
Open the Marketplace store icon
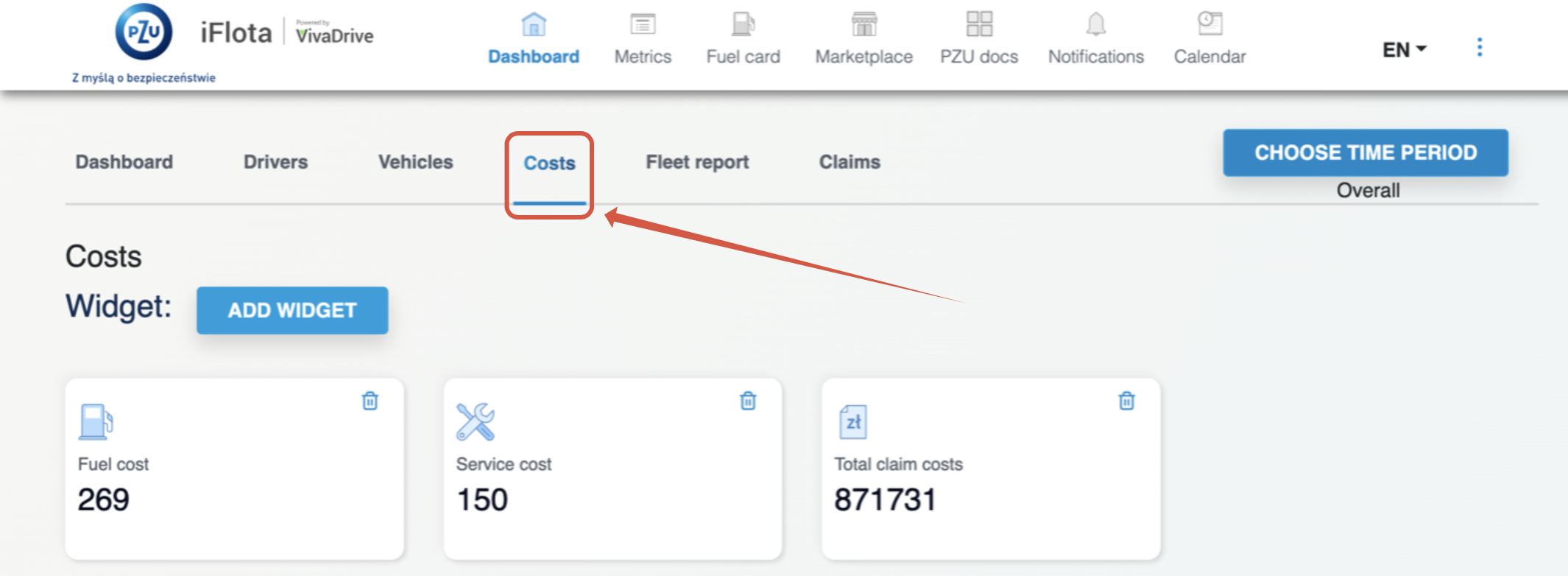[864, 24]
